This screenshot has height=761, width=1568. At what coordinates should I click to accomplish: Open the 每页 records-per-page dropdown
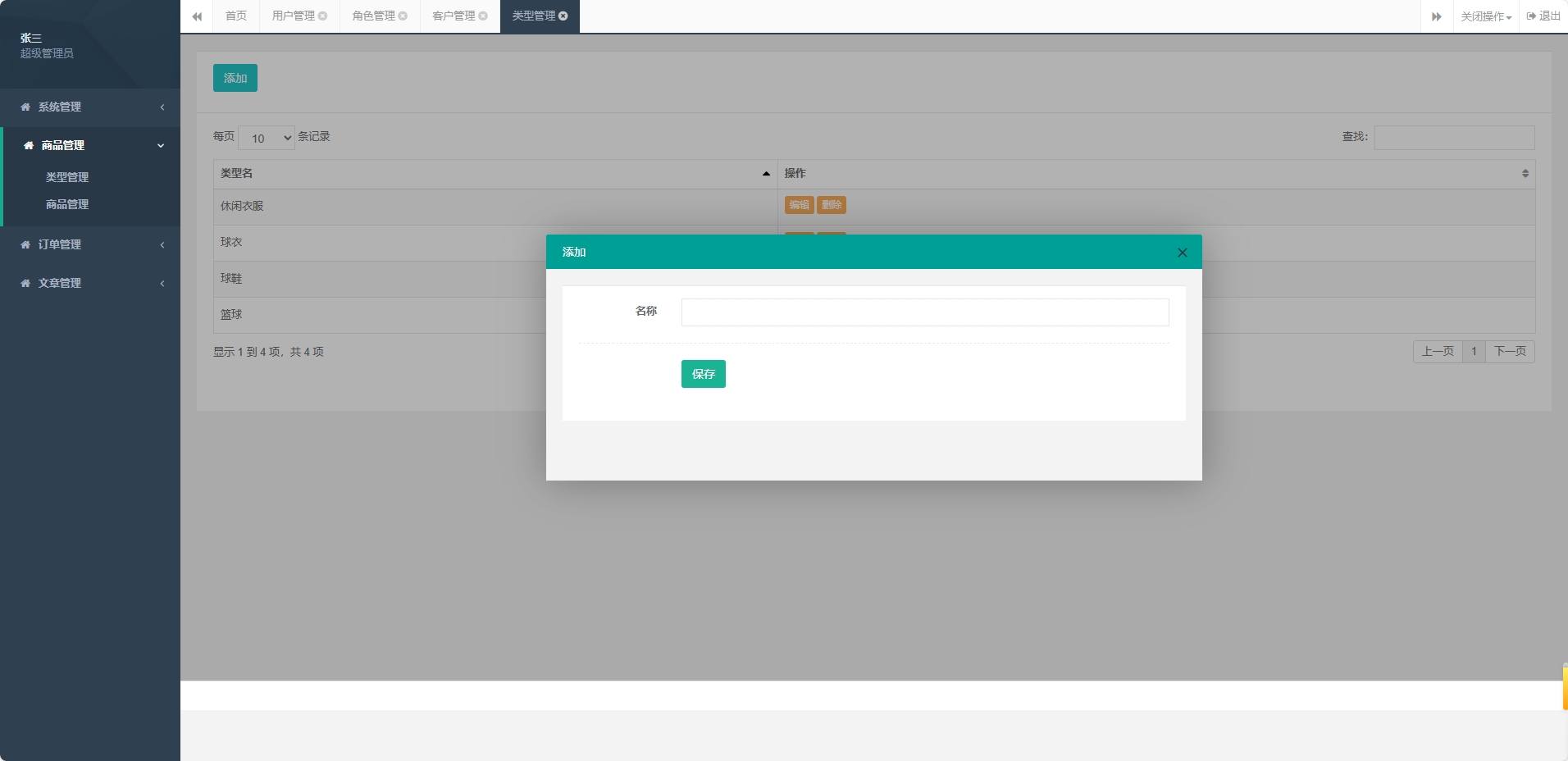click(x=267, y=138)
